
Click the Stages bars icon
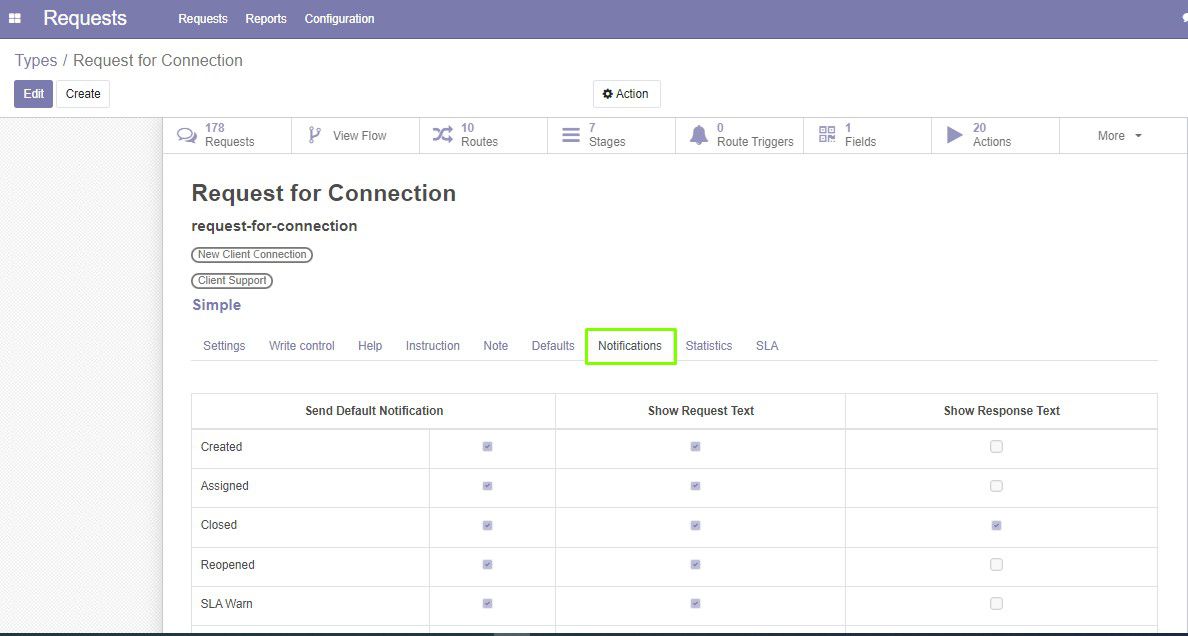pyautogui.click(x=571, y=135)
